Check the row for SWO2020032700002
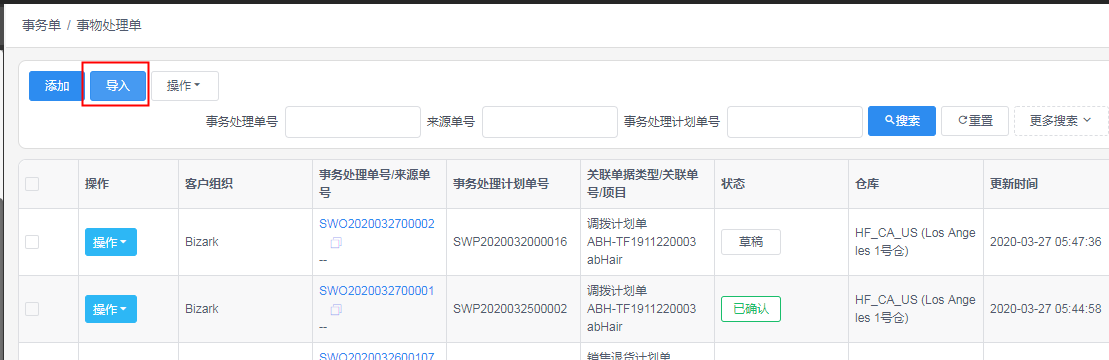 (32, 242)
